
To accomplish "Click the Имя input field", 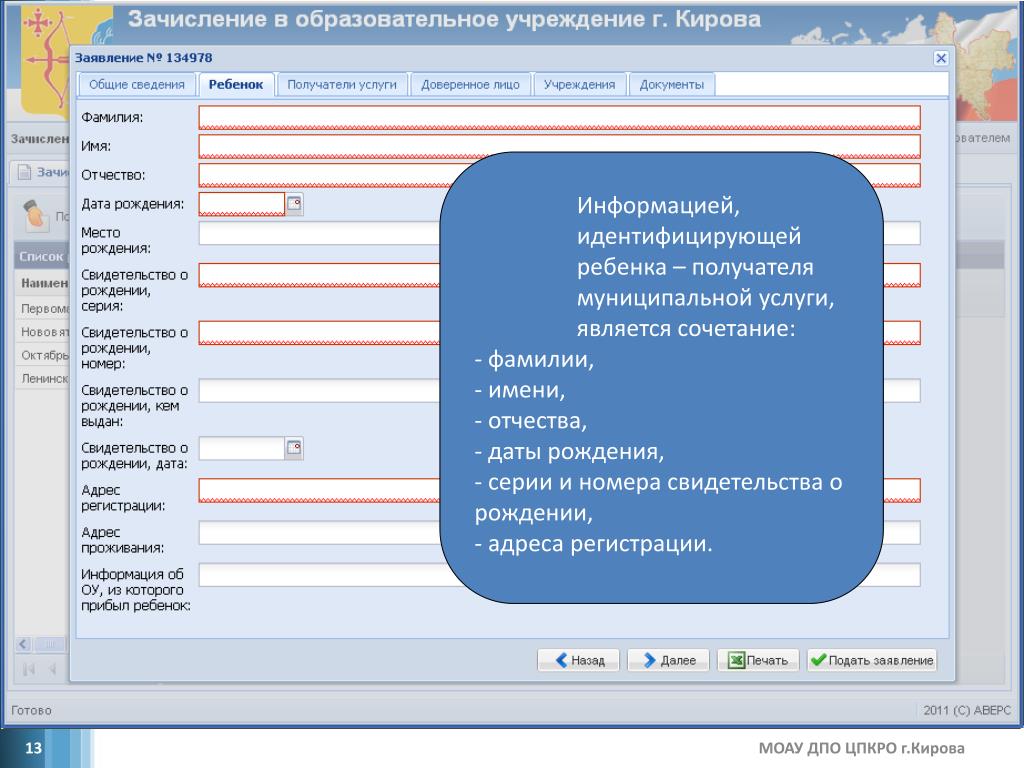I will tap(560, 146).
